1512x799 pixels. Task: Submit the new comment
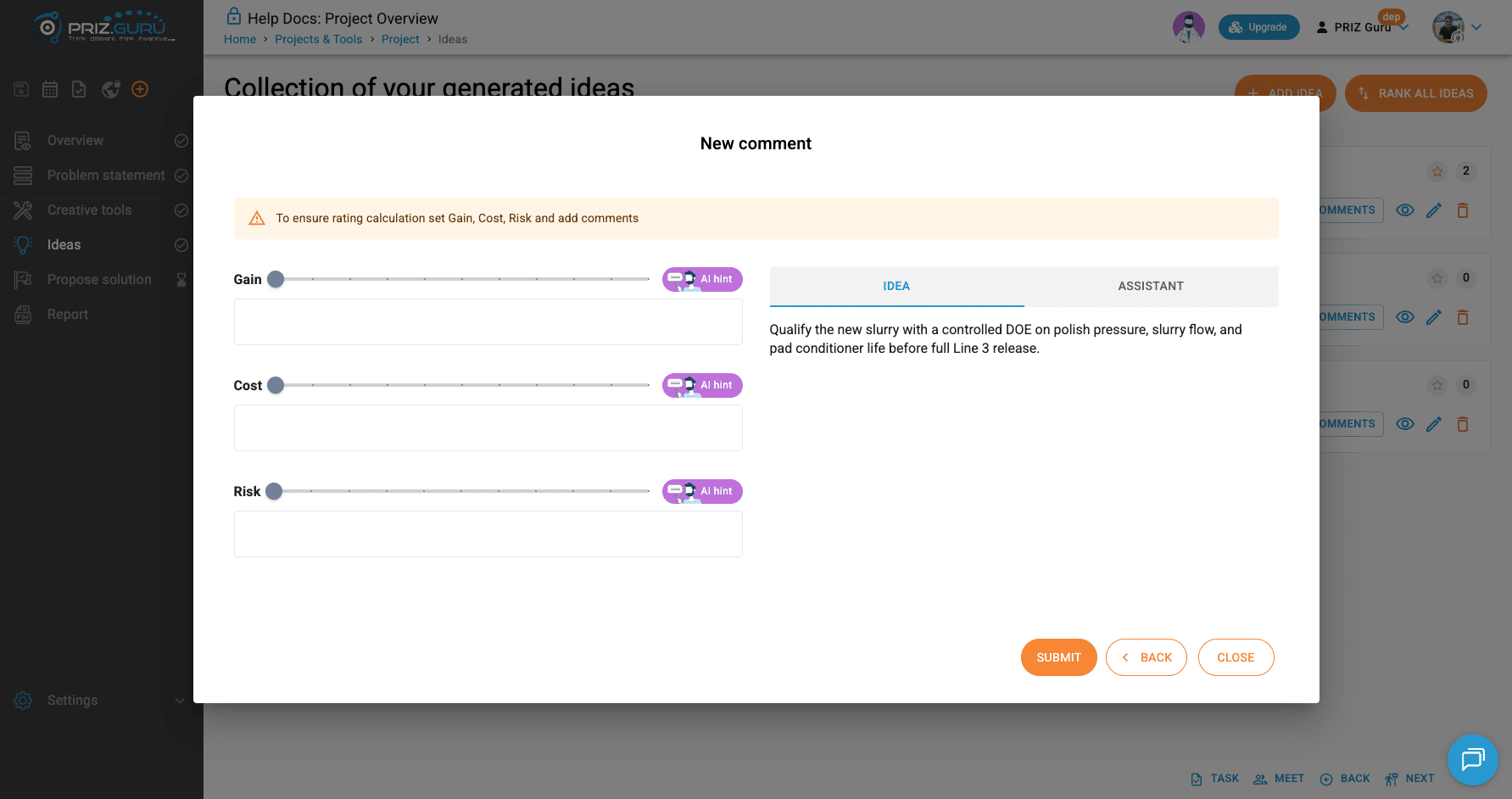1058,657
